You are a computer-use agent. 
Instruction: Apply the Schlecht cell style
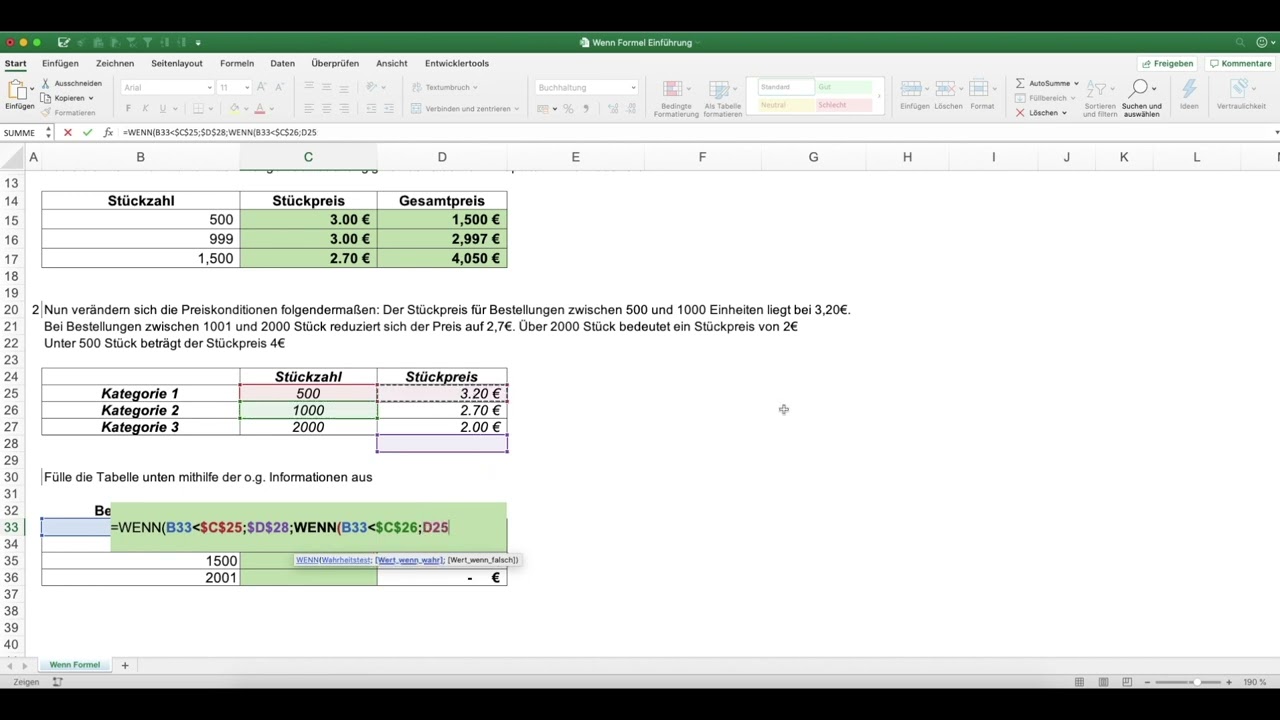coord(844,105)
